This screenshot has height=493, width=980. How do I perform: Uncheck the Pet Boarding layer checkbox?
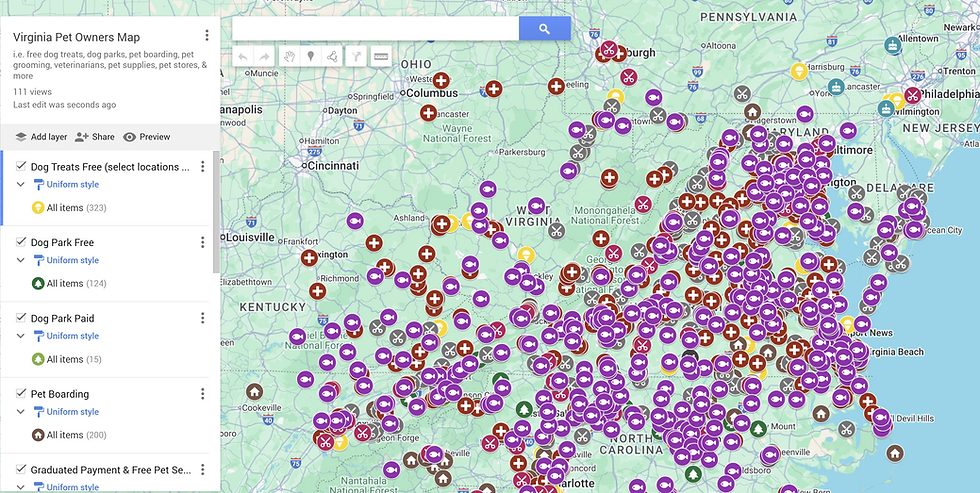[21, 394]
